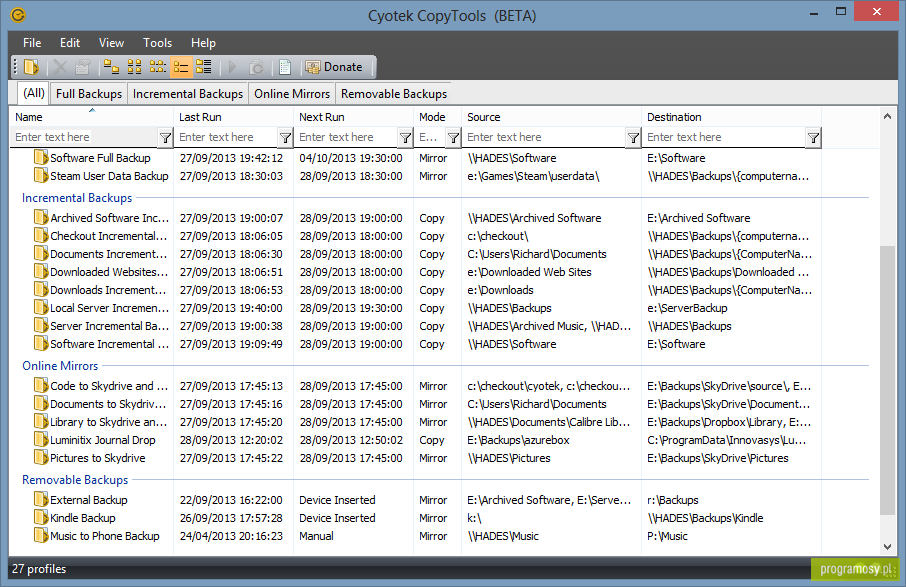The image size is (906, 587).
Task: Click the Music to Phone Backup icon
Action: click(40, 536)
